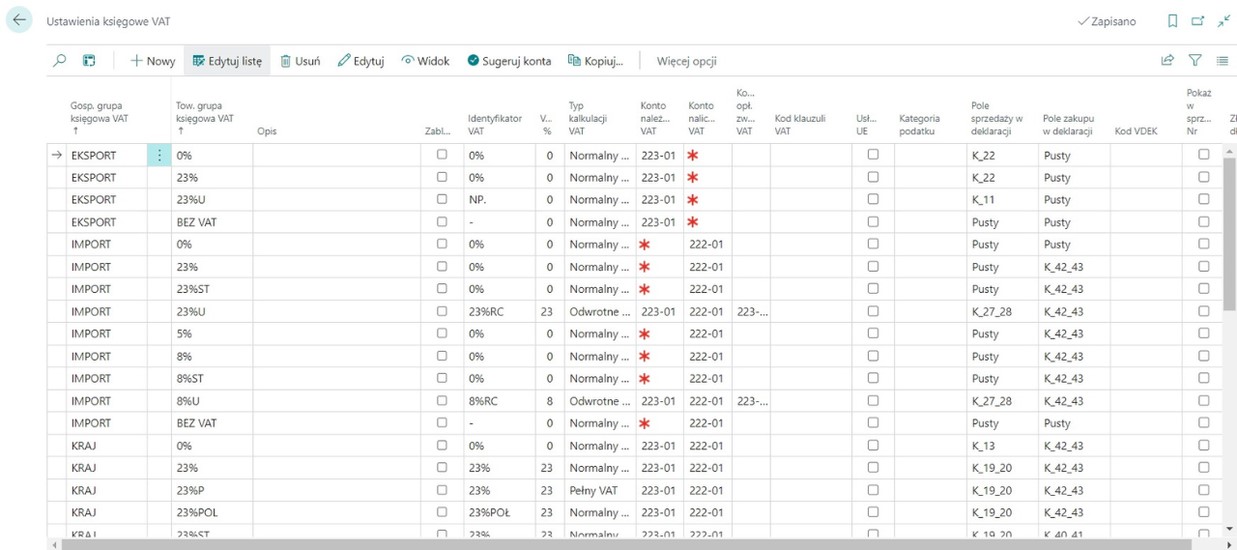Delete the entry with Usuń
The image size is (1237, 550).
point(300,61)
